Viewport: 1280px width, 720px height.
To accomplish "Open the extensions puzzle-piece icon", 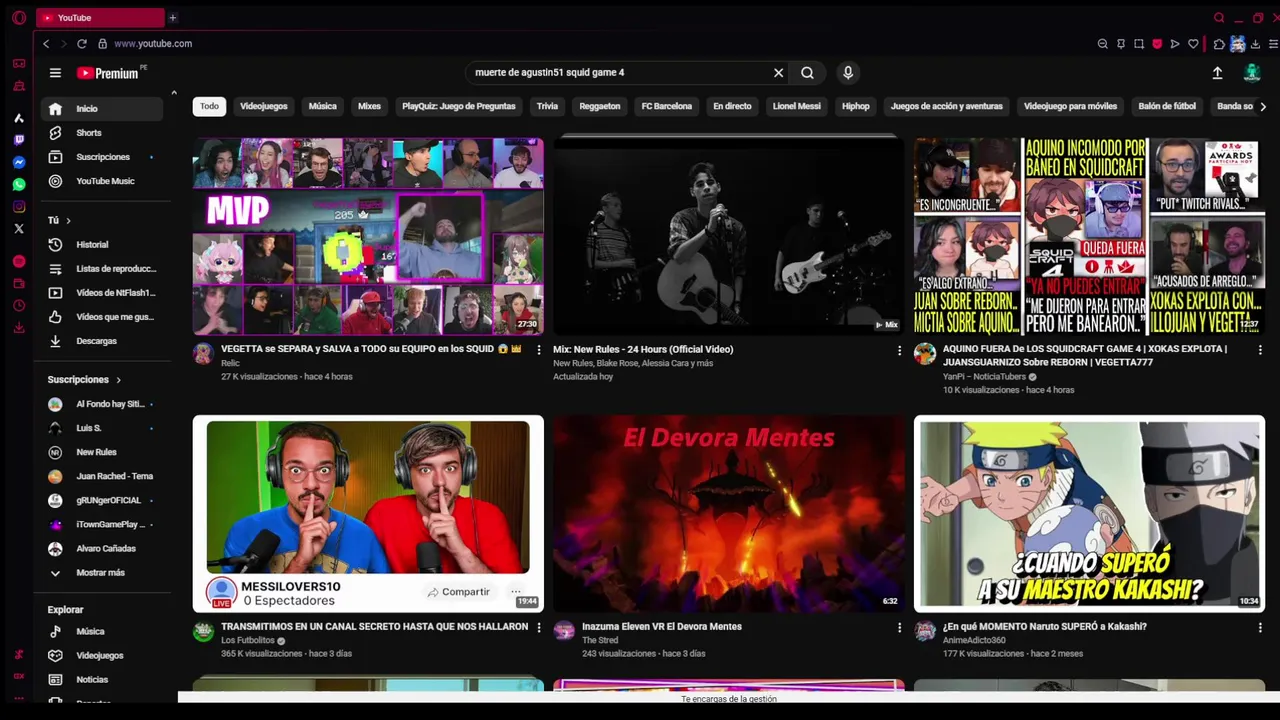I will coord(1219,44).
